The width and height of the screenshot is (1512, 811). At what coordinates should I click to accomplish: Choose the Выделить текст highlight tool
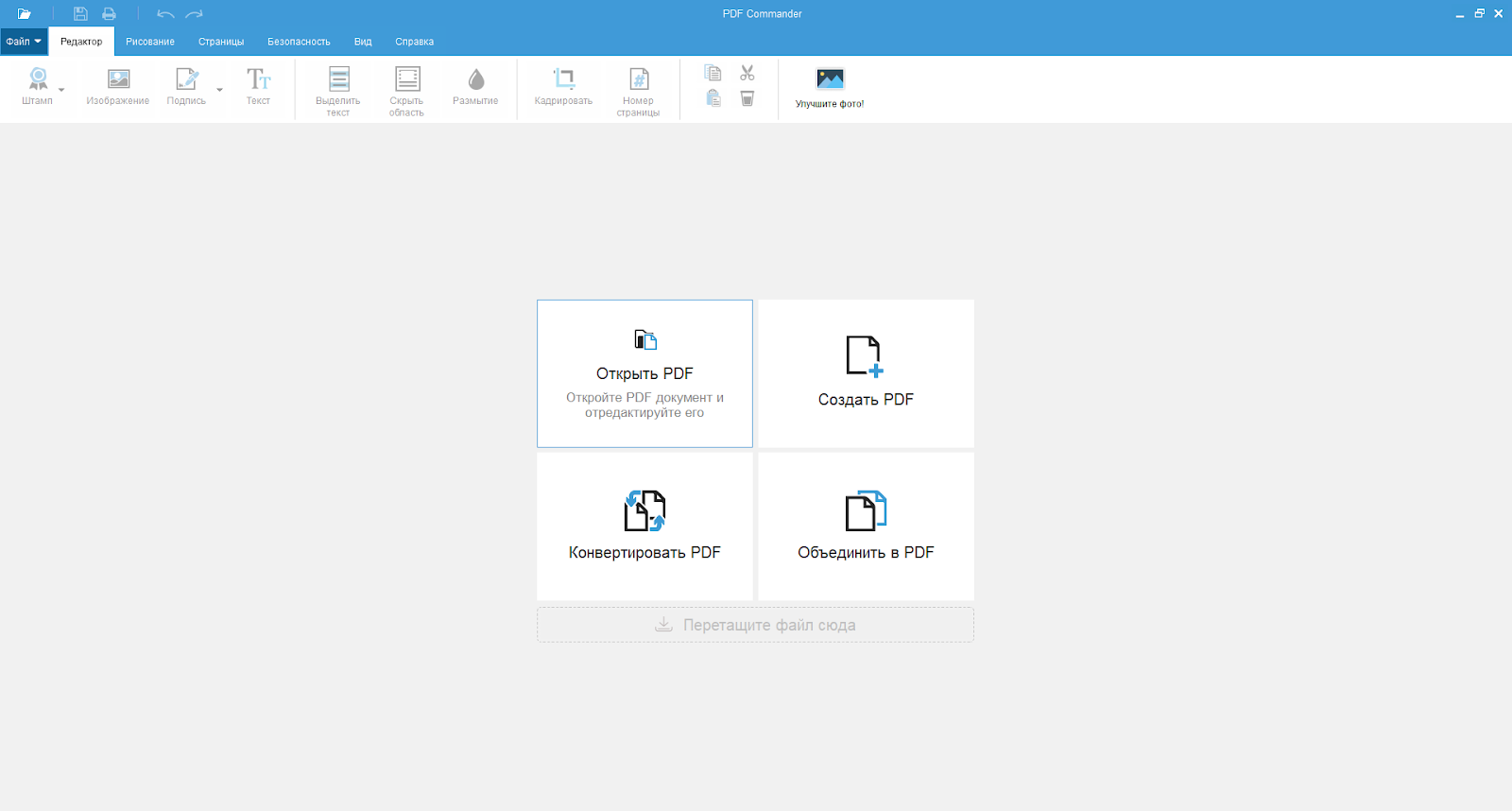(x=338, y=92)
